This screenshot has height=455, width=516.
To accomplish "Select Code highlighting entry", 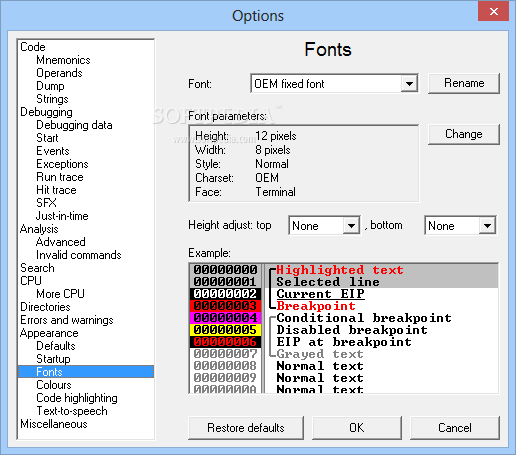I will tap(77, 398).
